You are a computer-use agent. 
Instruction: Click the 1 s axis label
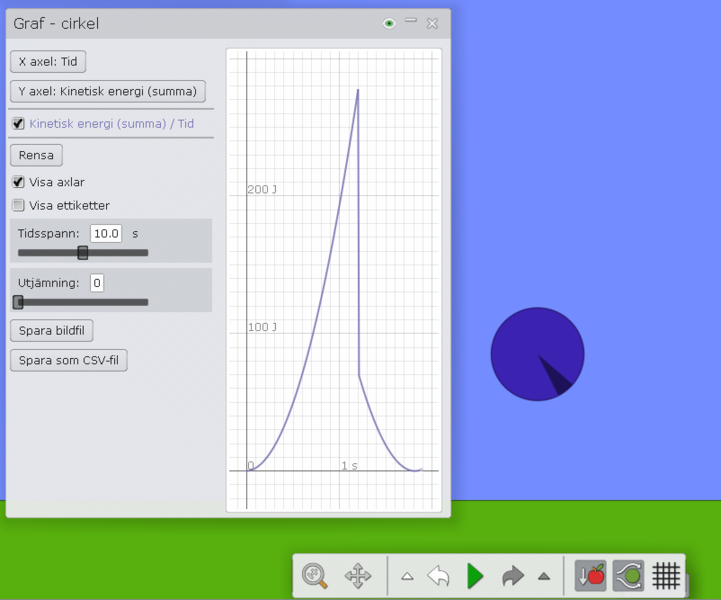(349, 466)
